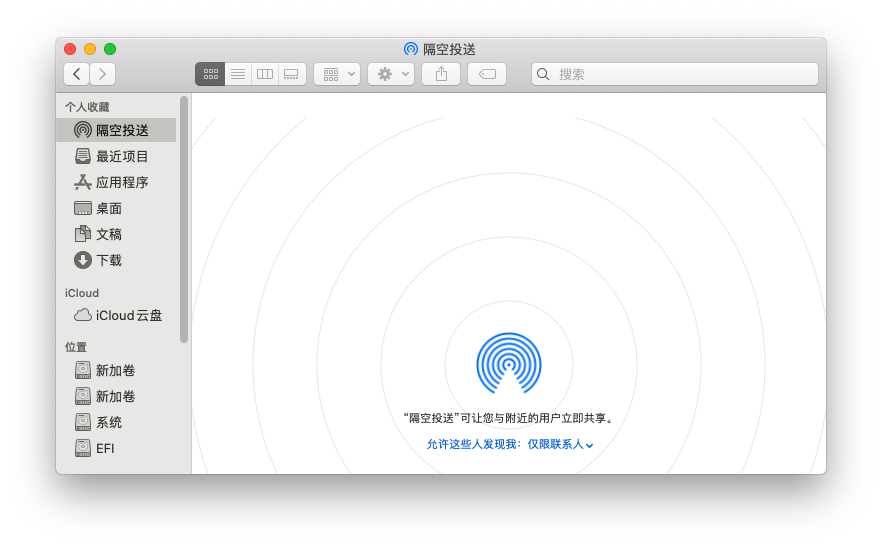
Task: Click the iCloud cloud icon
Action: point(83,315)
